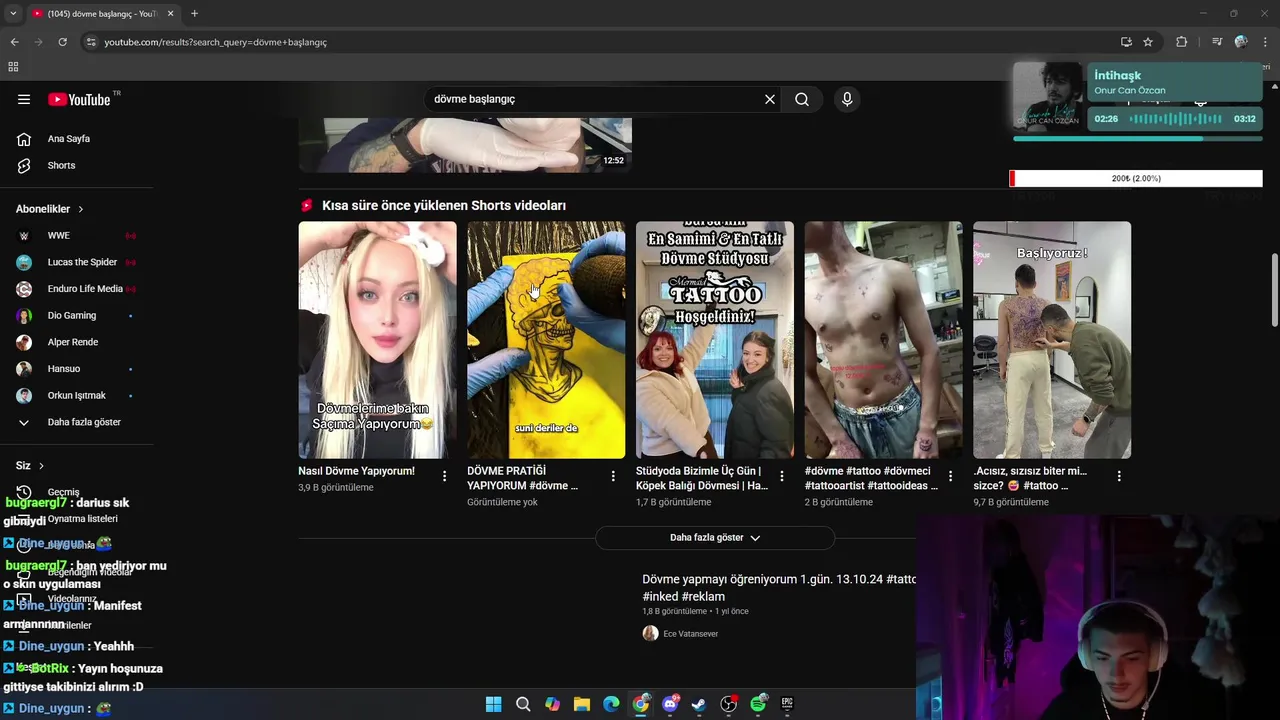The height and width of the screenshot is (720, 1280).
Task: Expand the Abonelikler section arrow
Action: (x=81, y=209)
